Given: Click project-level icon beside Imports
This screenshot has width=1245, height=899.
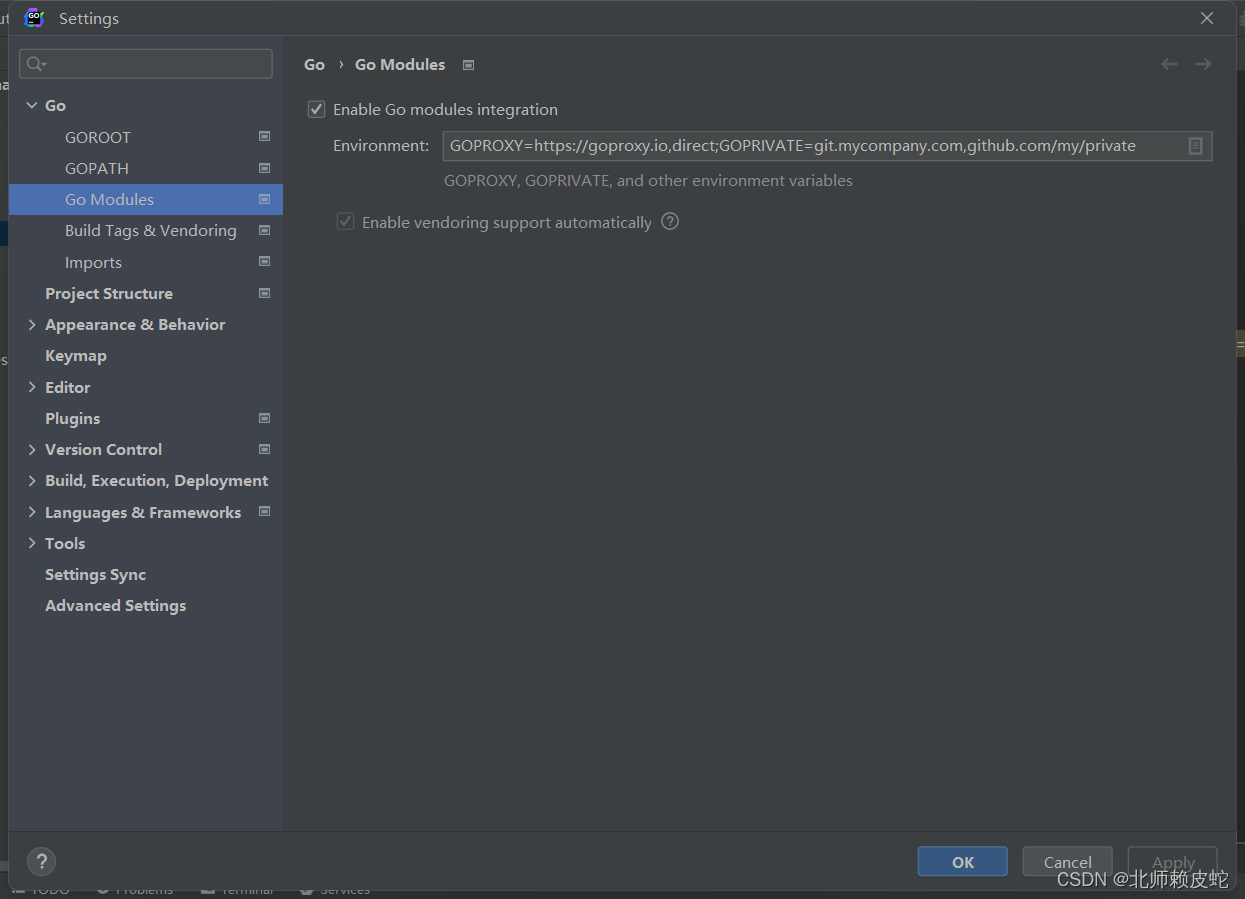Looking at the screenshot, I should click(264, 262).
